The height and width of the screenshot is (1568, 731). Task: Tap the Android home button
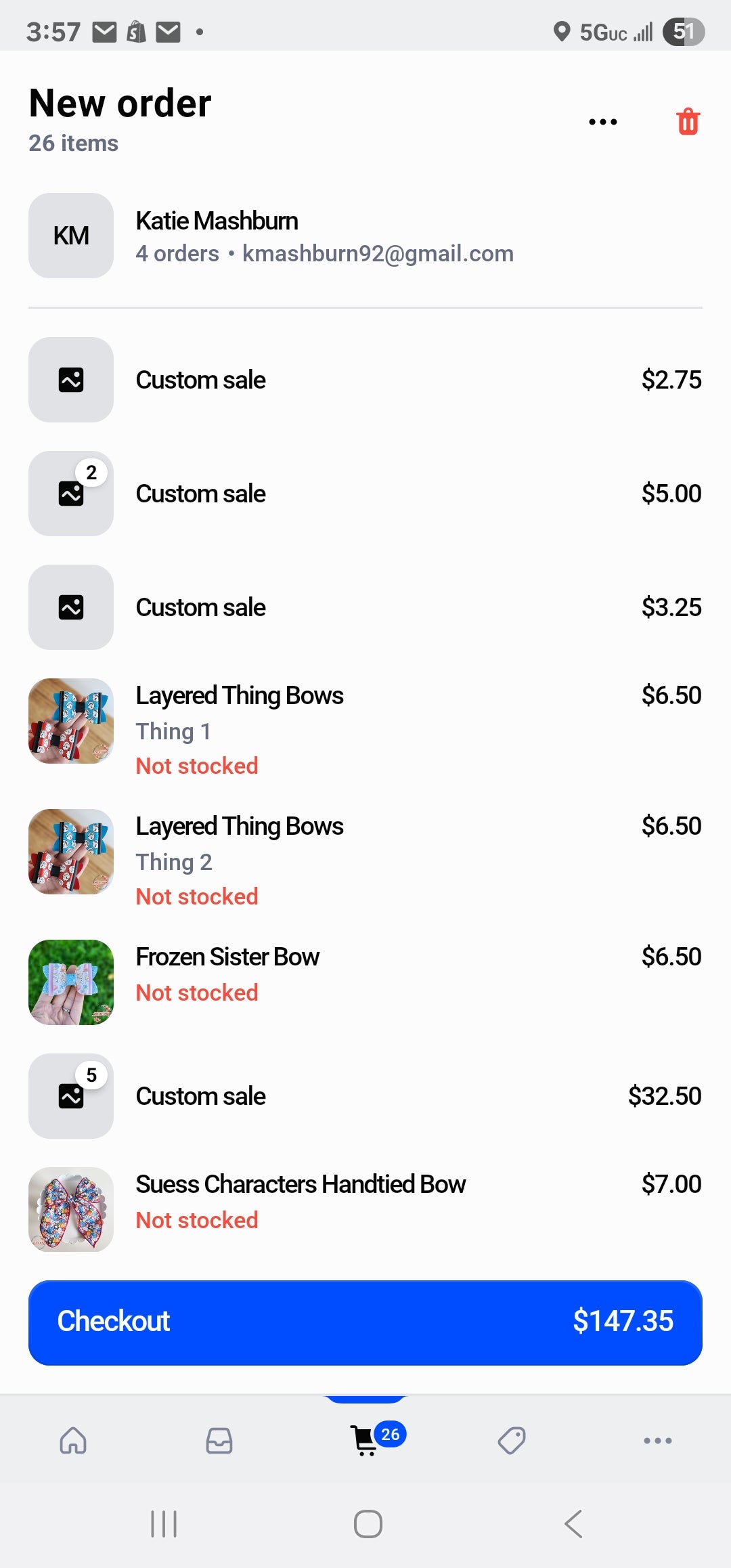click(x=368, y=1524)
